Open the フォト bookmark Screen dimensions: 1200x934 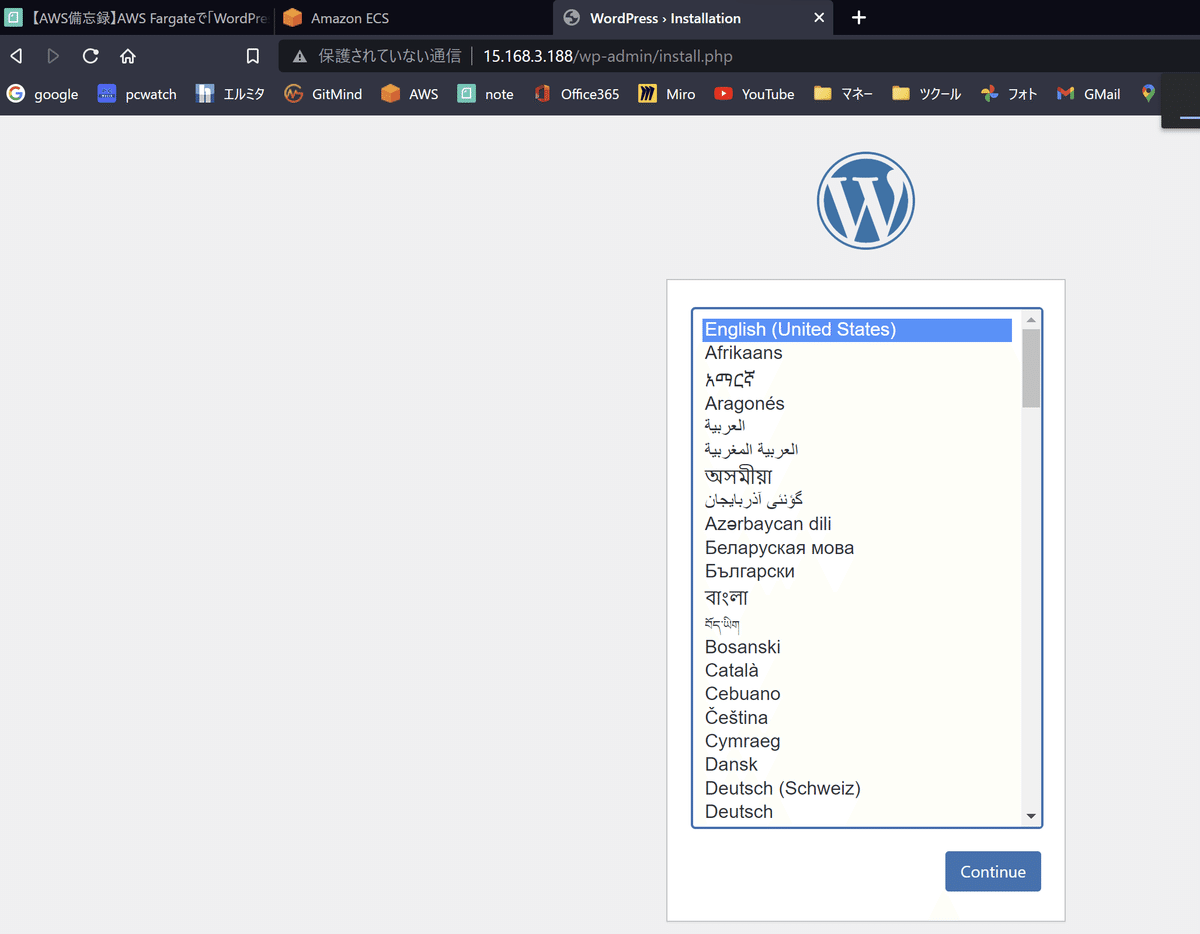click(x=1009, y=94)
